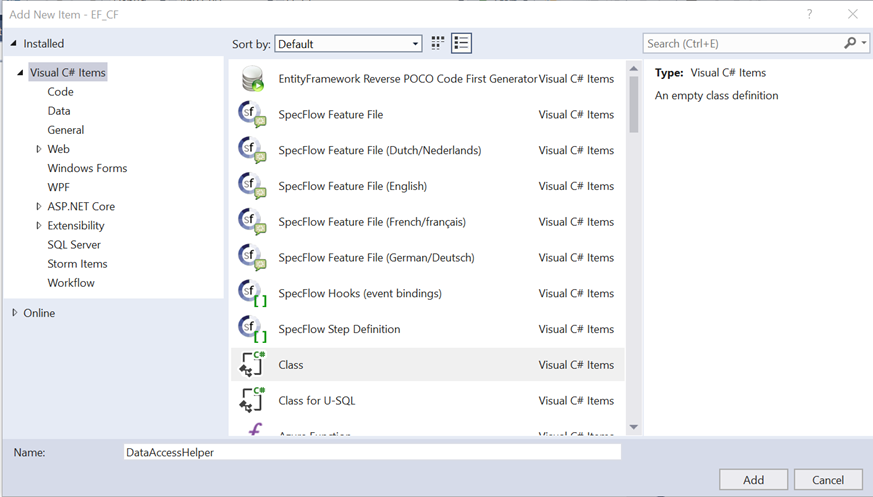The width and height of the screenshot is (873, 497).
Task: Select the Class template row text
Action: coord(291,365)
